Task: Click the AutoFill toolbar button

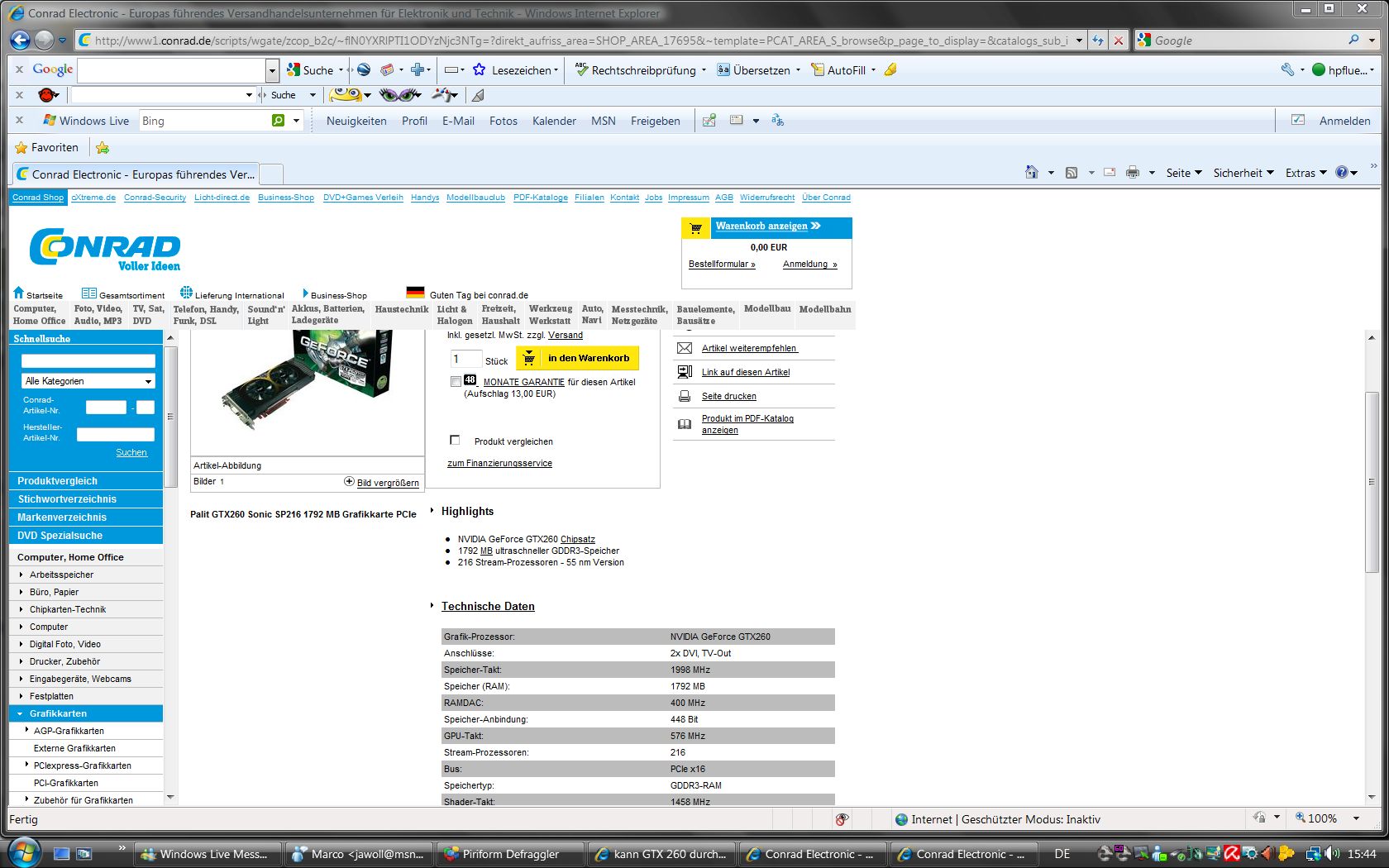Action: (x=838, y=70)
